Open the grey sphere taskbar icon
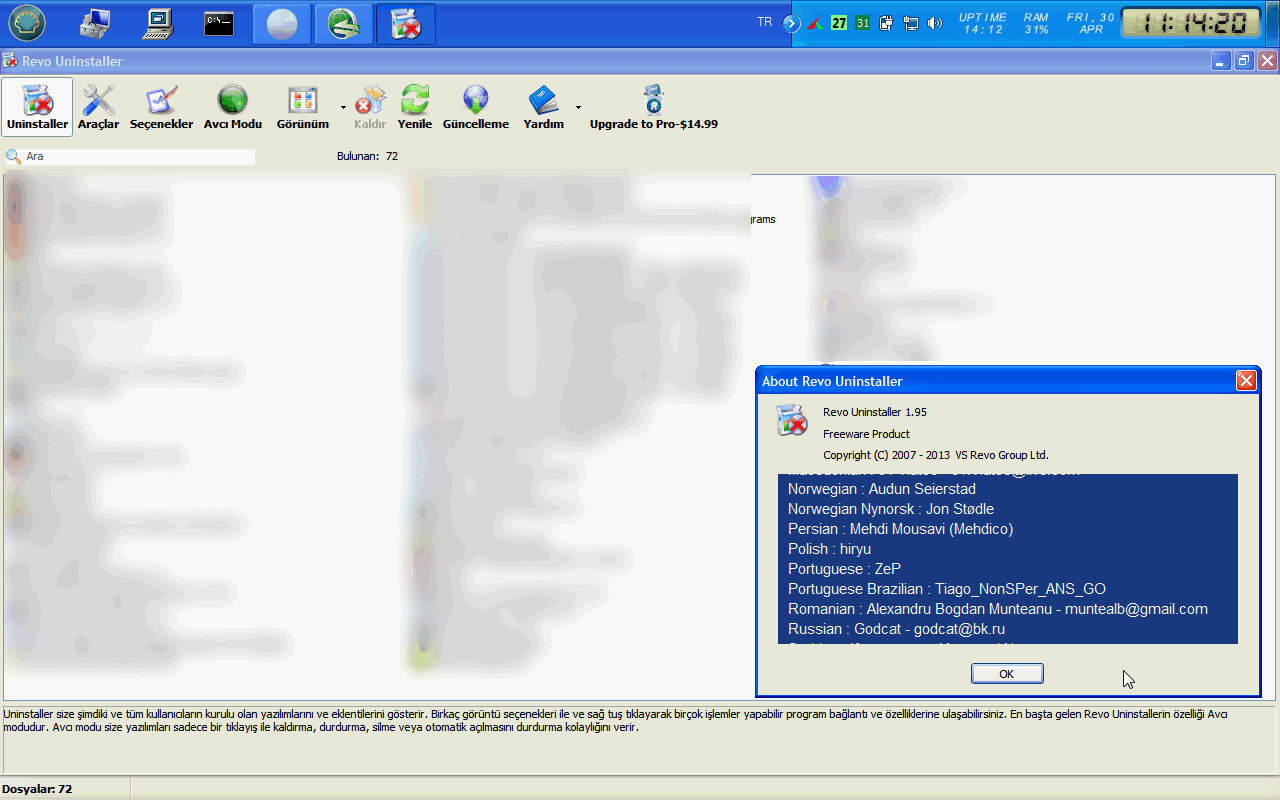This screenshot has height=800, width=1280. coord(281,24)
